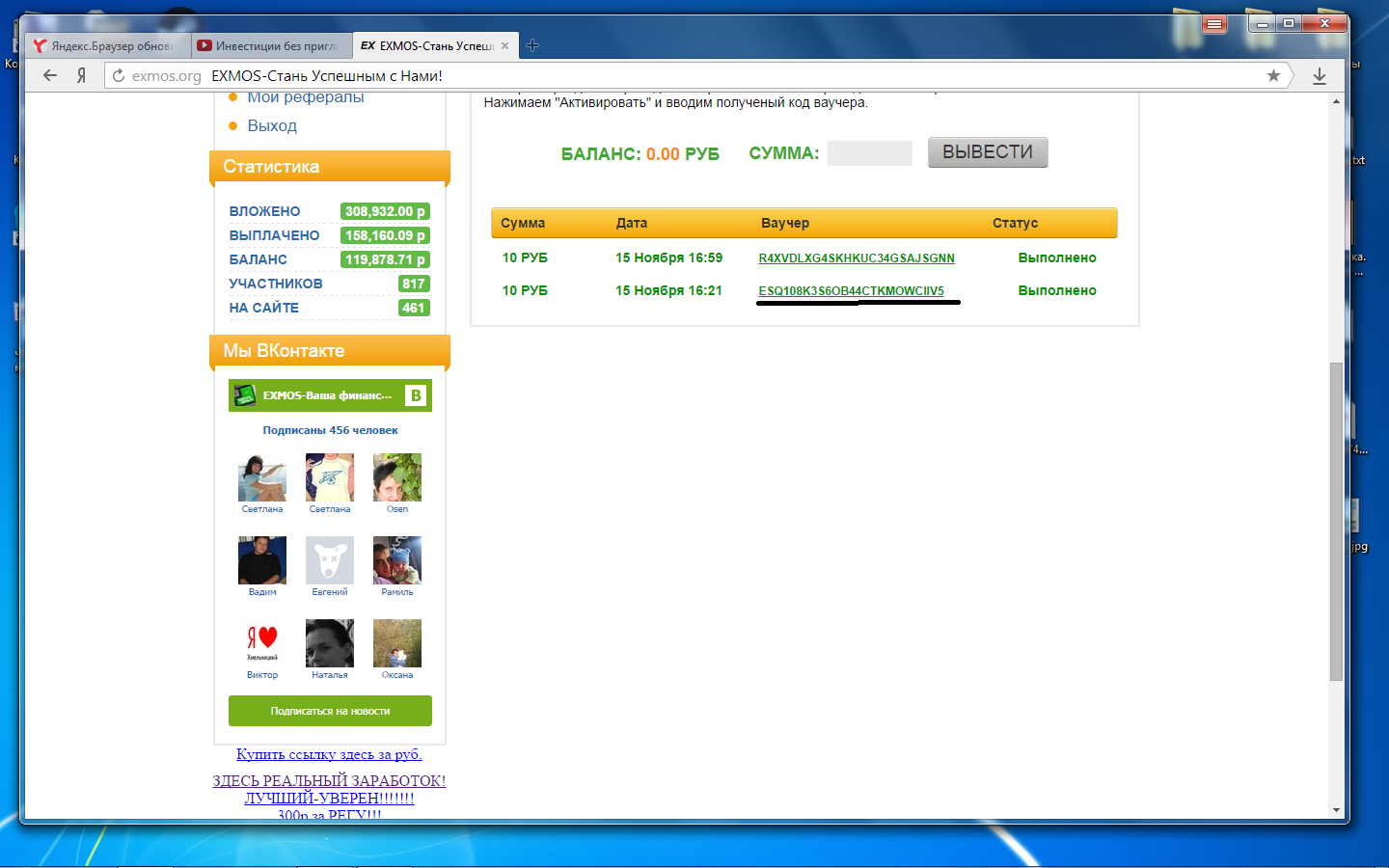Viewport: 1389px width, 868px height.
Task: Click Подписаться на новости button
Action: pos(330,711)
